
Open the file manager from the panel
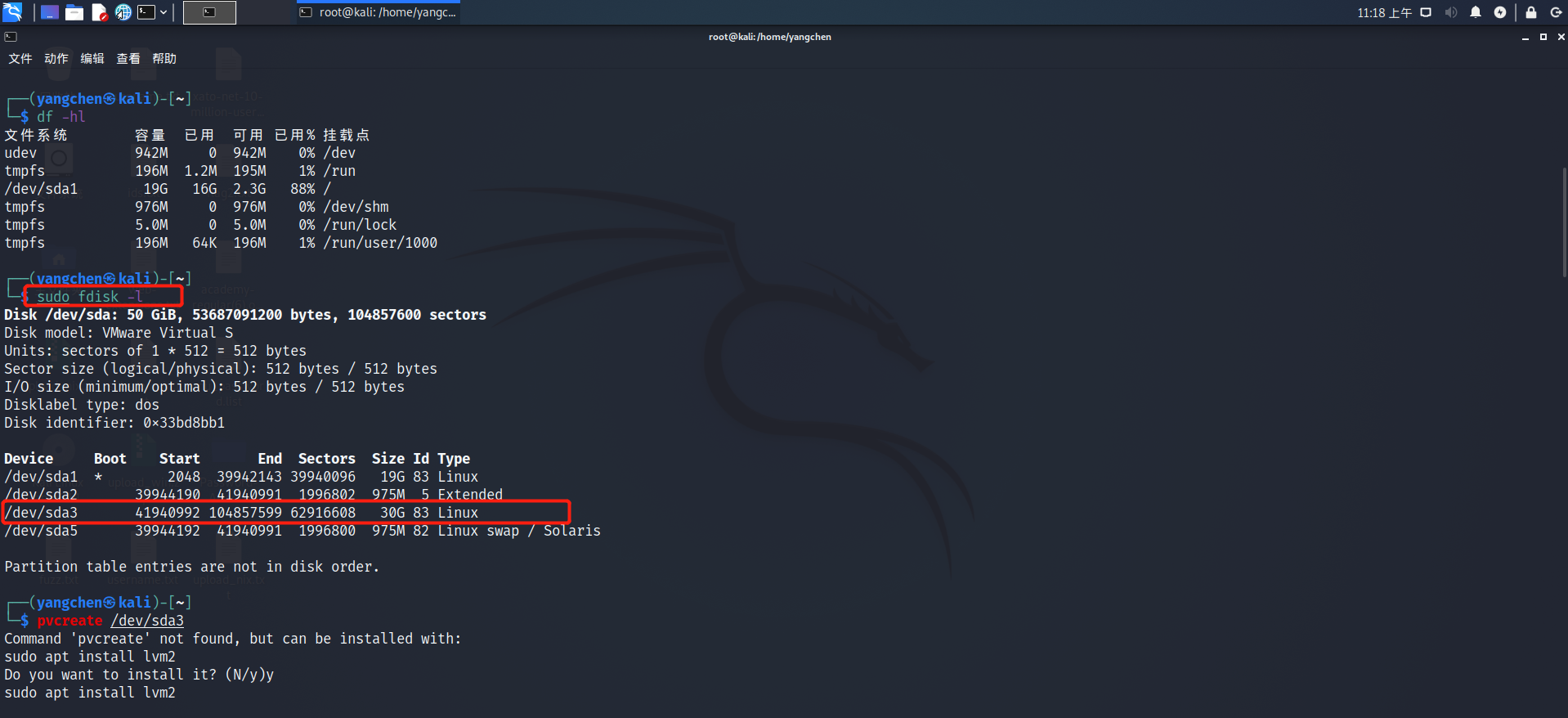coord(74,12)
